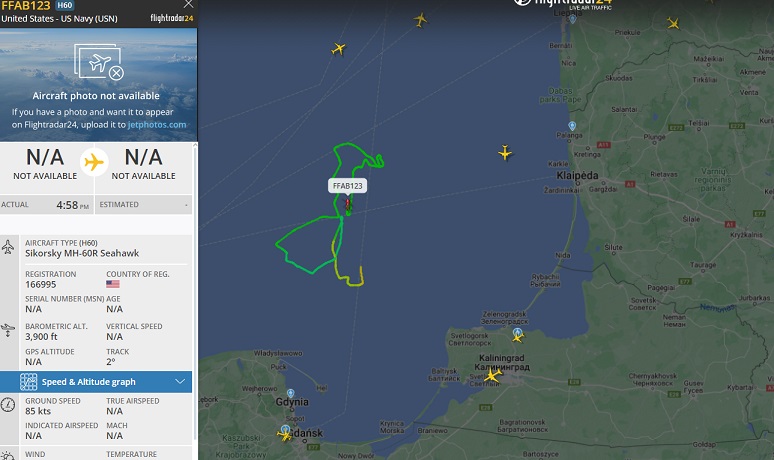
Task: Select the aircraft at the top-left of the sea
Action: tap(338, 49)
